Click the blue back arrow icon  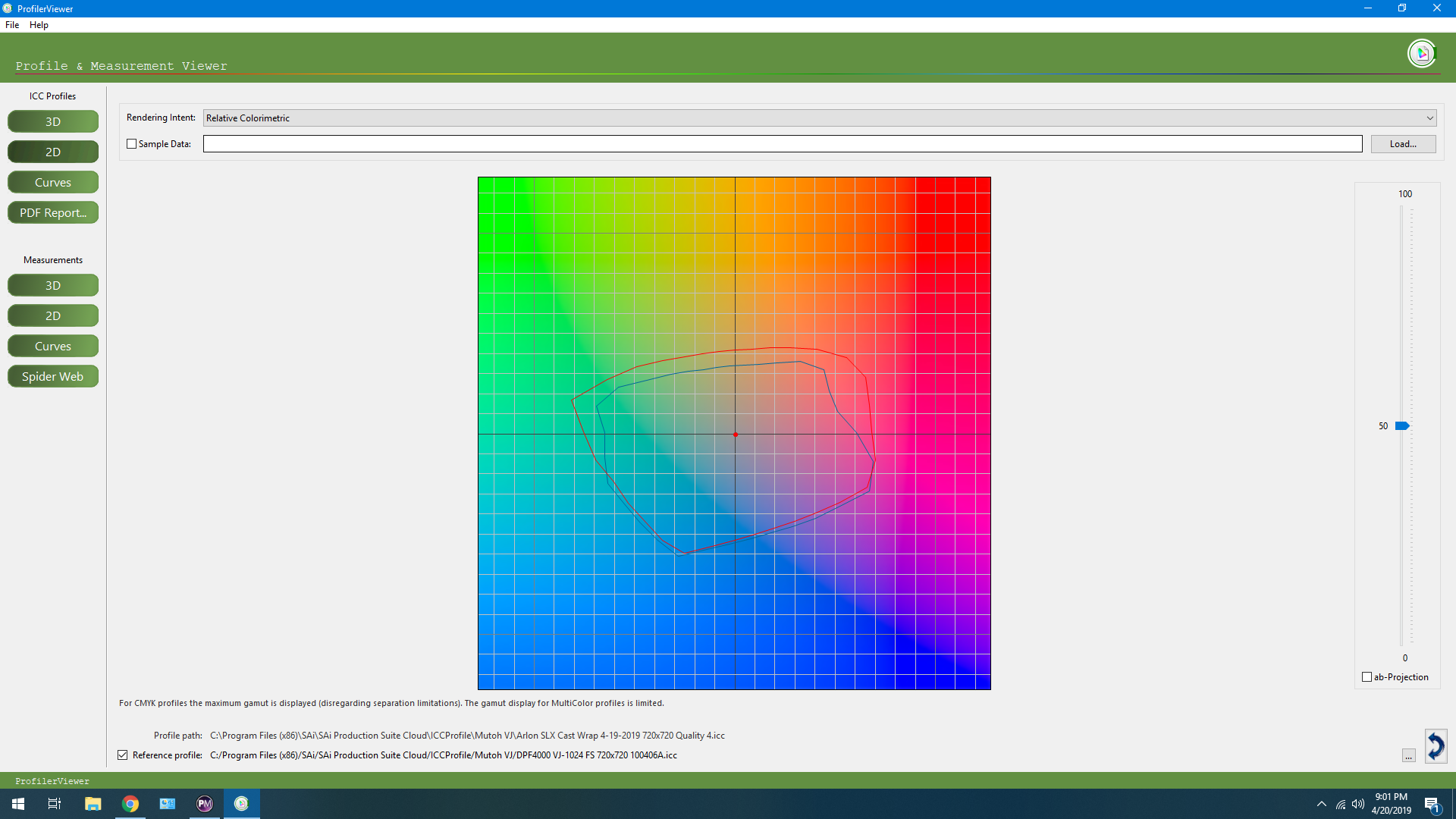[1436, 746]
